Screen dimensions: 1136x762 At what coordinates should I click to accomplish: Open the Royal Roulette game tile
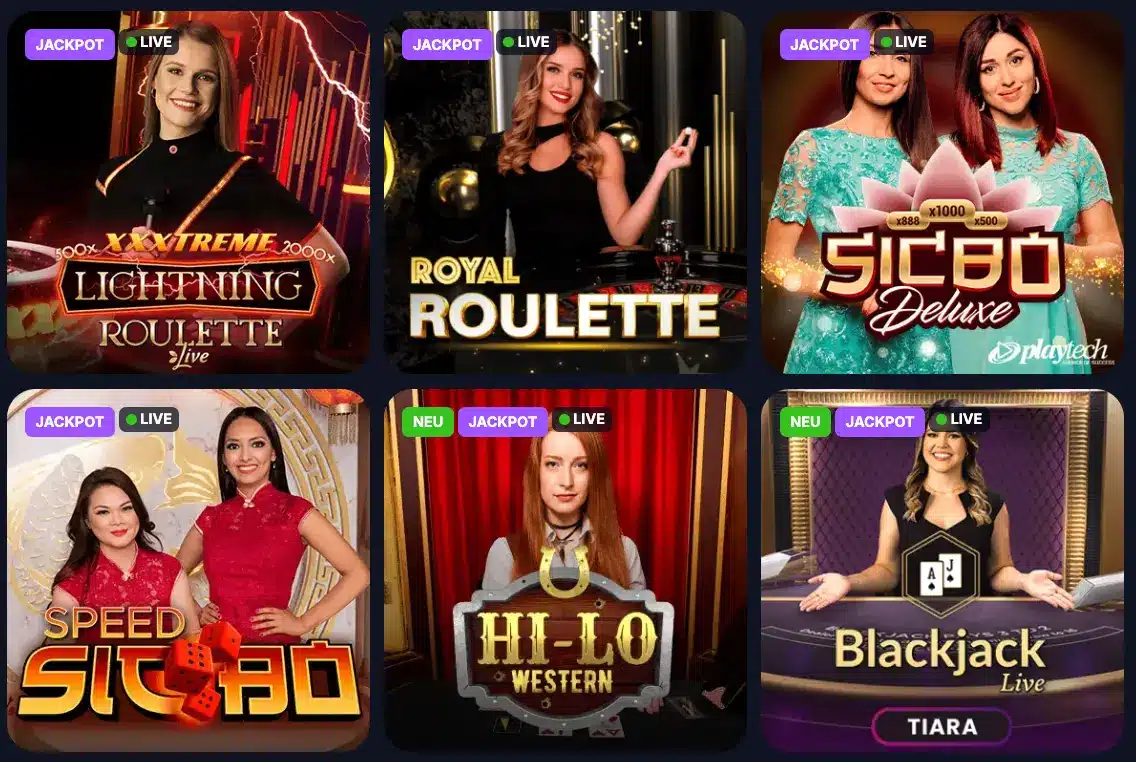(565, 192)
